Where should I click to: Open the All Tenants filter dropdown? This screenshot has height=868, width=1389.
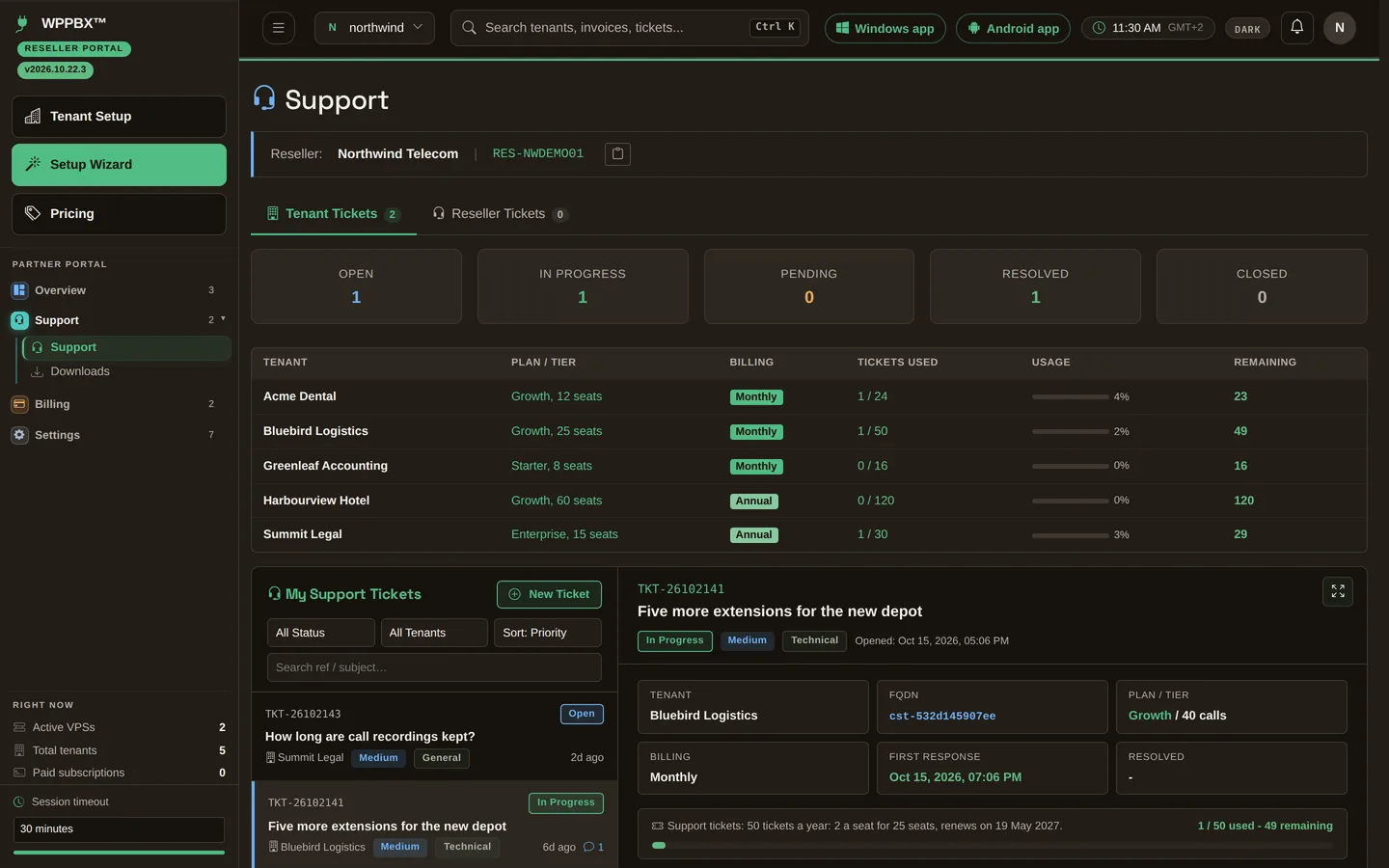(434, 633)
